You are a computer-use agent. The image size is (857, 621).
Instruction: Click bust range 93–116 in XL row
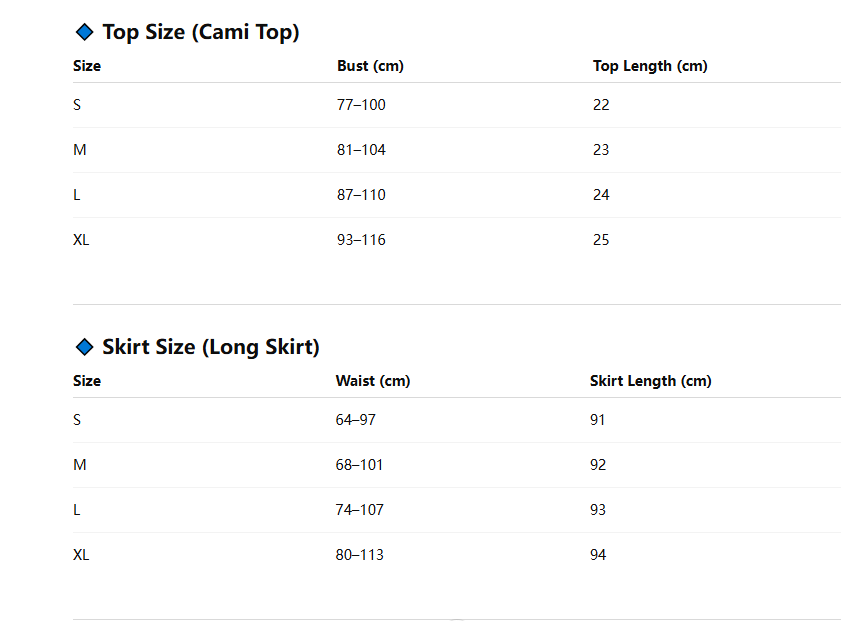361,239
